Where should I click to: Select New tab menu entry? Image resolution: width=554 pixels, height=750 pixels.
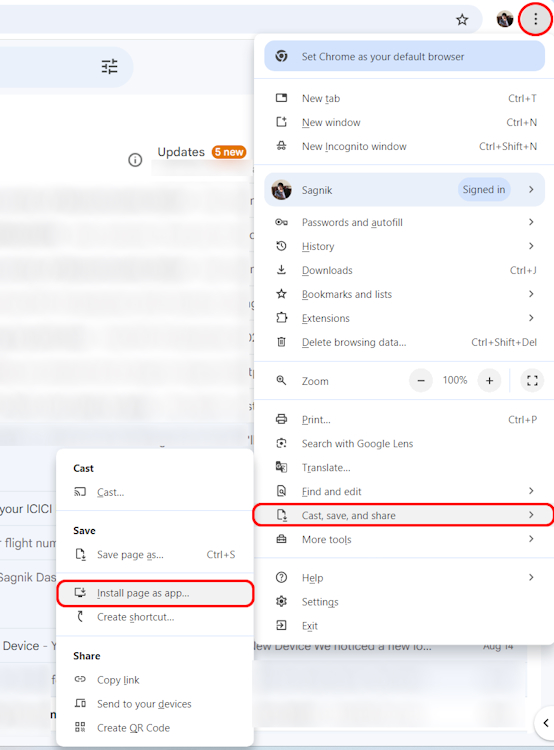(404, 98)
